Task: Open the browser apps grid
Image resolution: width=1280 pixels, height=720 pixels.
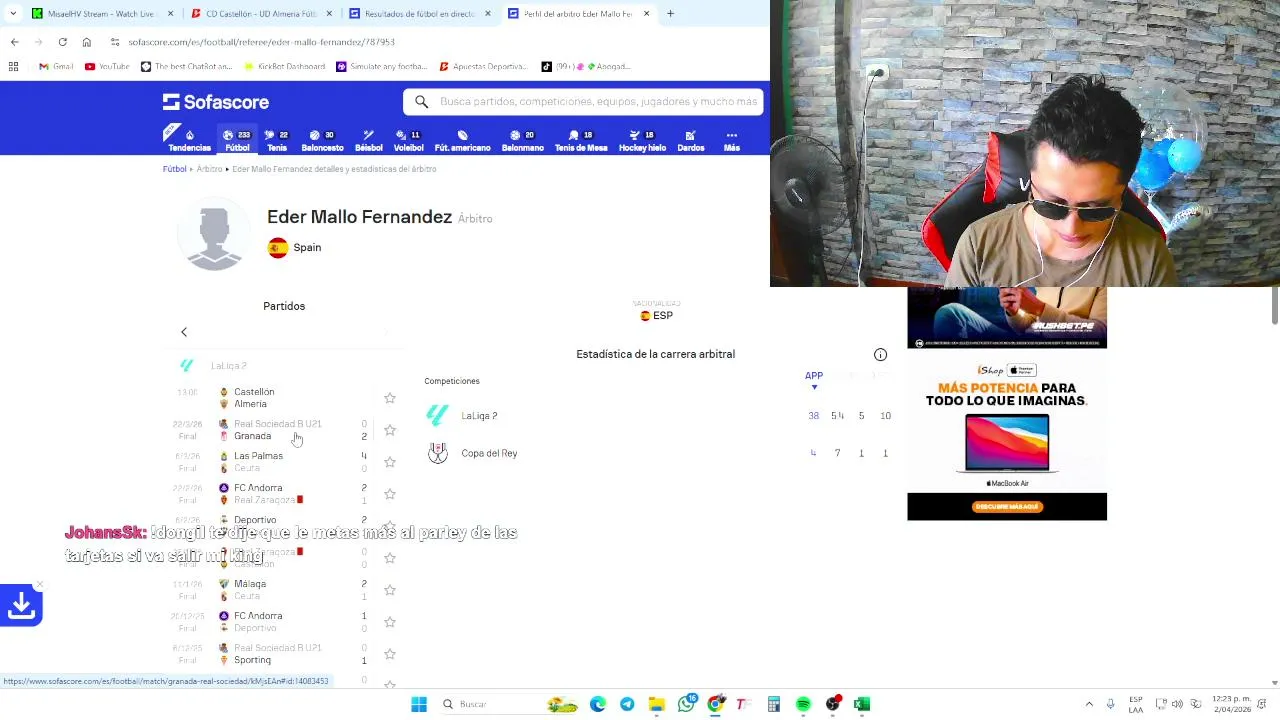Action: tap(14, 67)
